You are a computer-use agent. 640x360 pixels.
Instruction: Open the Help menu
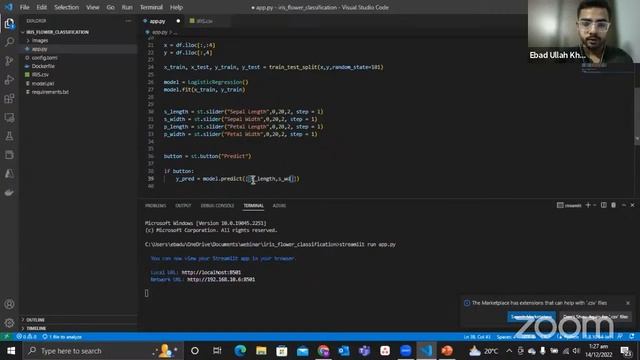(x=176, y=7)
